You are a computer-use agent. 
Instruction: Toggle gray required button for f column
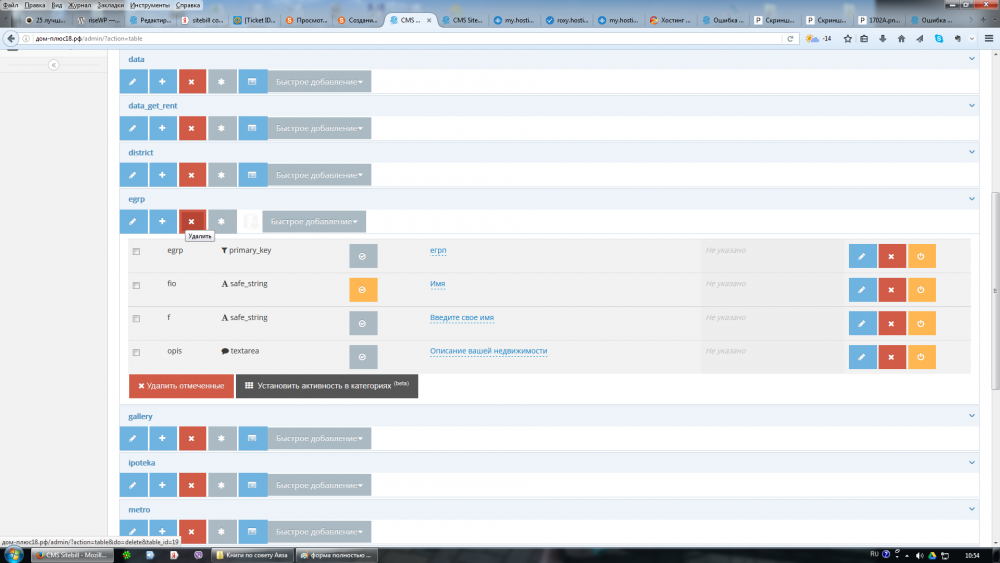pos(363,323)
